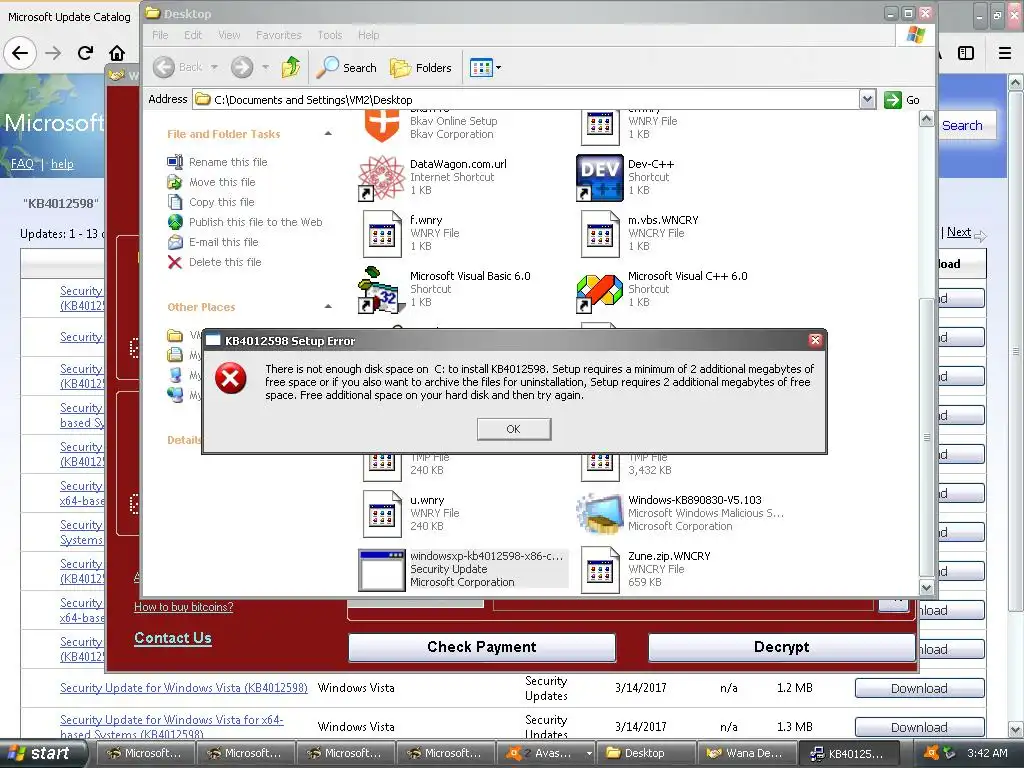Open the How to buy bitcoins? link
1024x768 pixels.
[184, 607]
